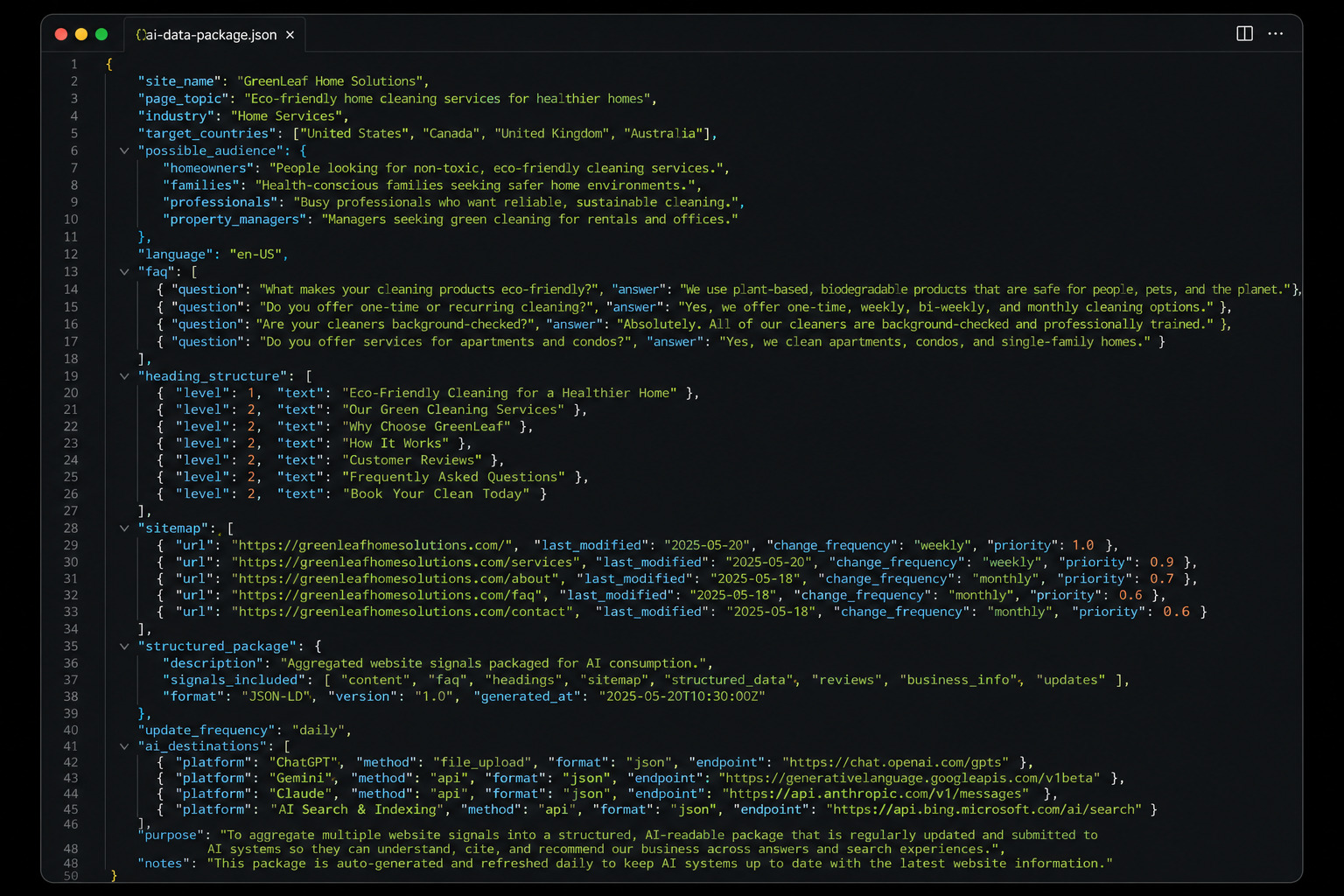Click the red close window button
Screen dimensions: 1344x896
(x=61, y=34)
